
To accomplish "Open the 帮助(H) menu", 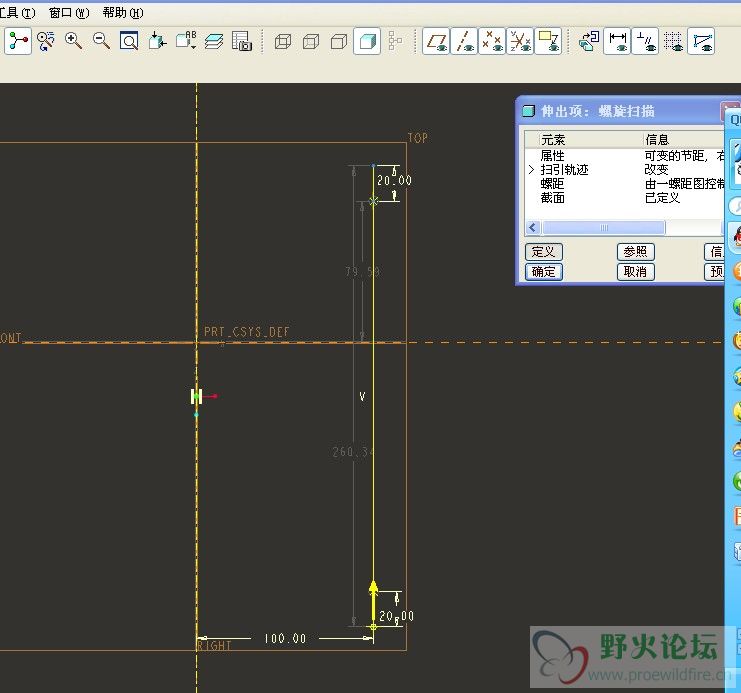I will (123, 13).
